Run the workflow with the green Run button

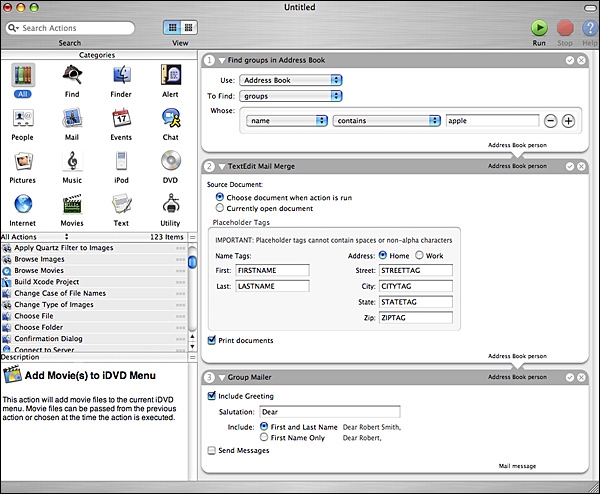click(539, 28)
